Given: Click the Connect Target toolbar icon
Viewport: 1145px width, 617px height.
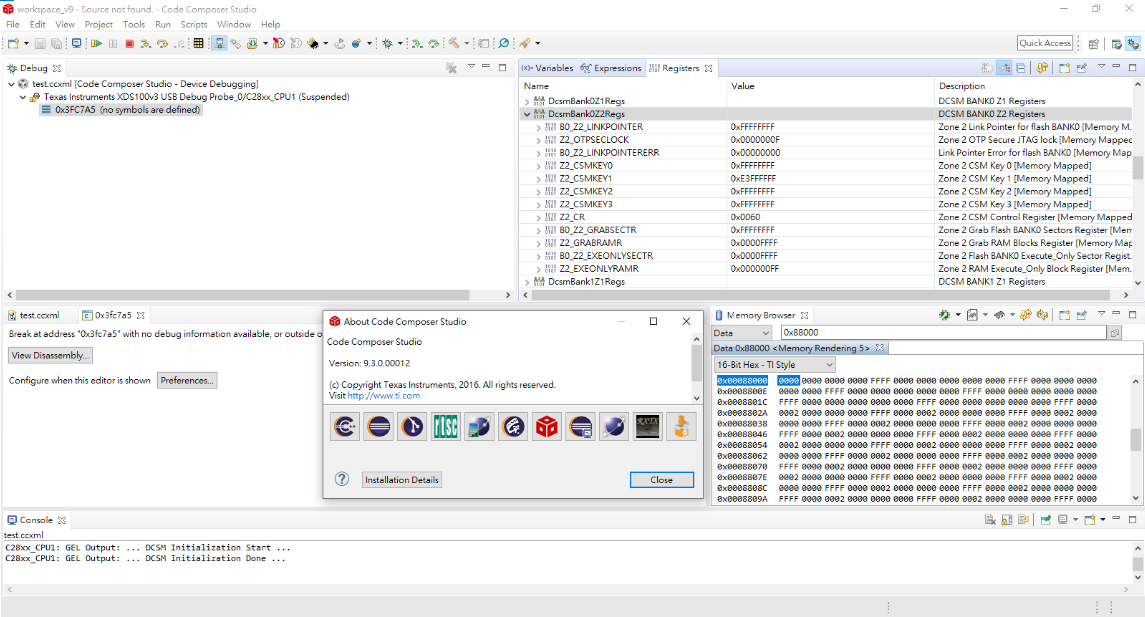Looking at the screenshot, I should (219, 44).
